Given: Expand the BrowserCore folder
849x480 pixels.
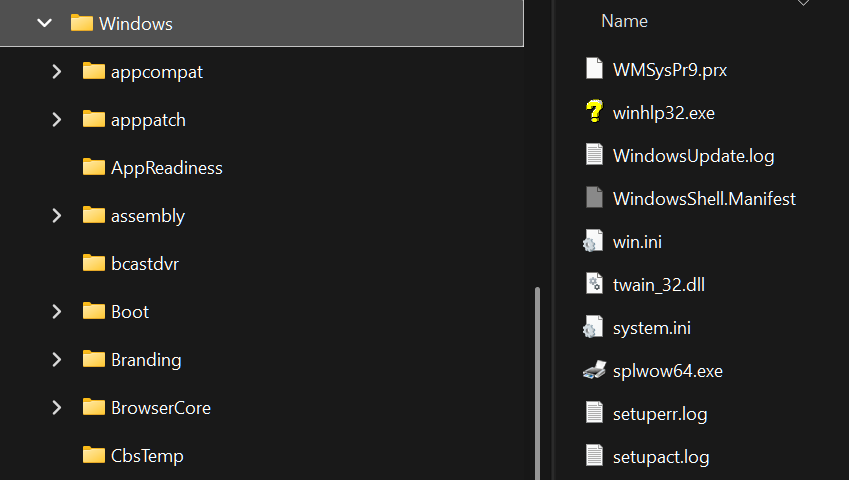Looking at the screenshot, I should [57, 407].
